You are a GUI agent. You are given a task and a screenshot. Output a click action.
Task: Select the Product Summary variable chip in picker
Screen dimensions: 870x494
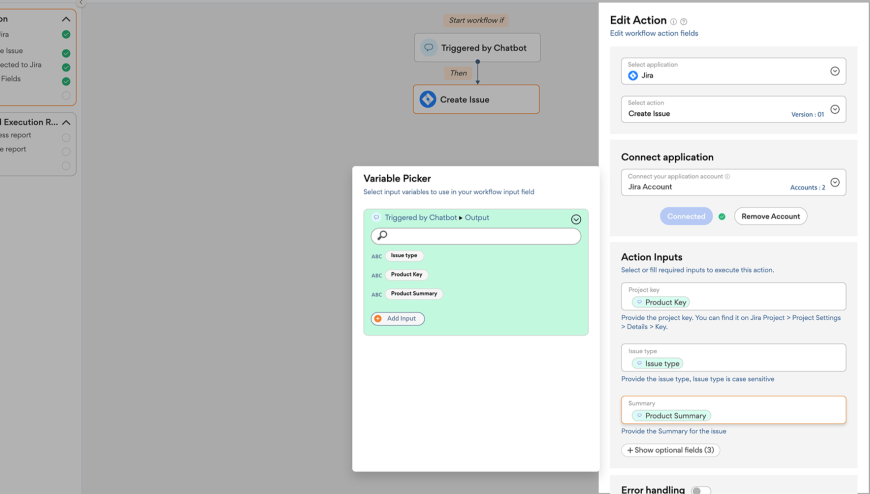click(415, 294)
